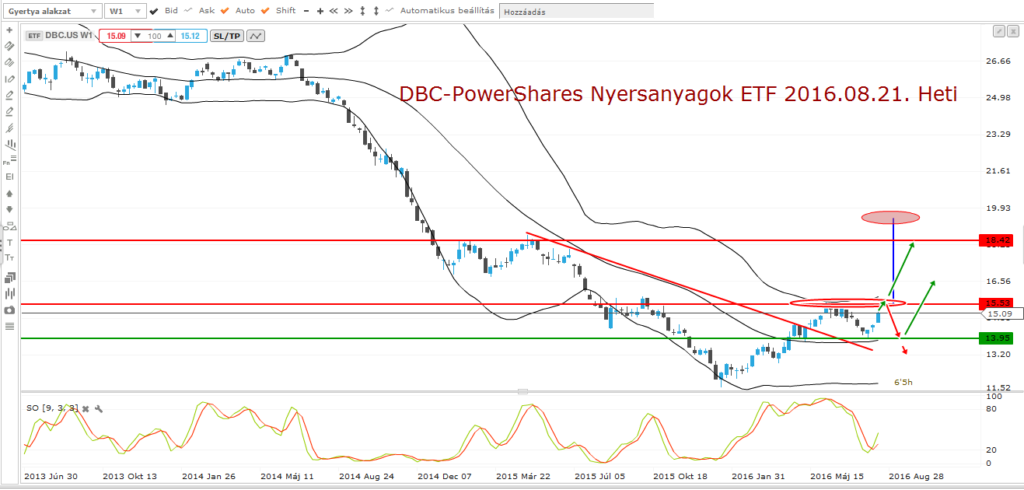1024x490 pixels.
Task: Click the pencil edit icon at chart top-right
Action: coord(999,31)
